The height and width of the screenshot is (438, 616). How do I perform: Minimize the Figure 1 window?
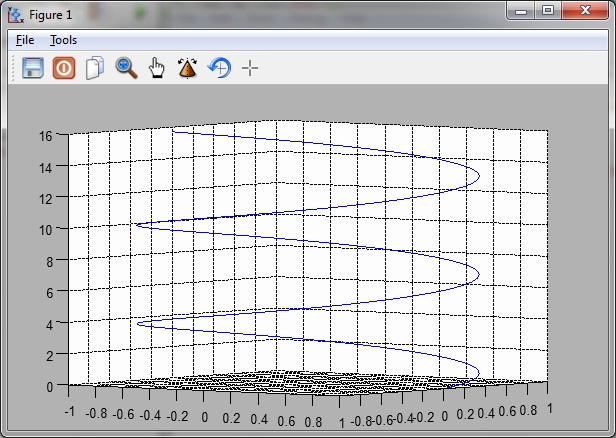[521, 10]
